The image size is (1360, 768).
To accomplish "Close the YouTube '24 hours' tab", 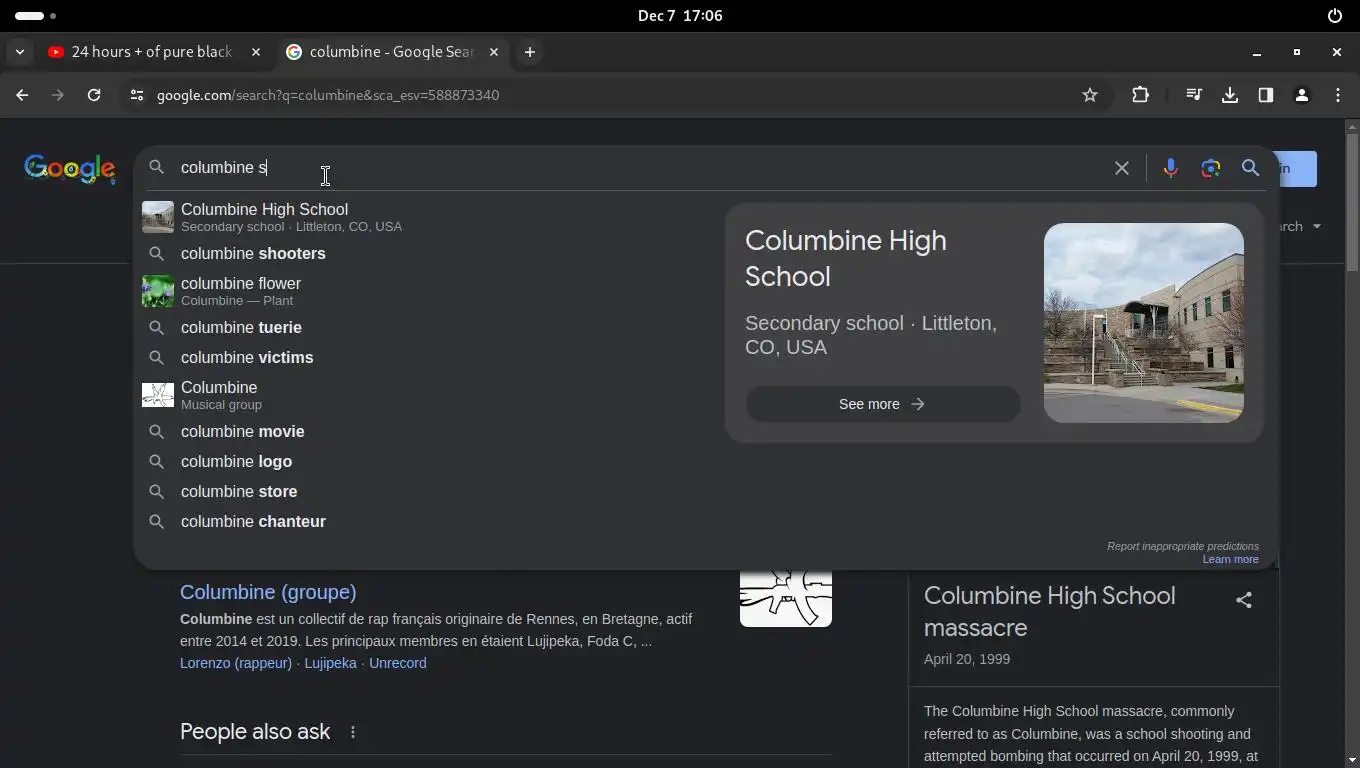I will click(x=256, y=52).
